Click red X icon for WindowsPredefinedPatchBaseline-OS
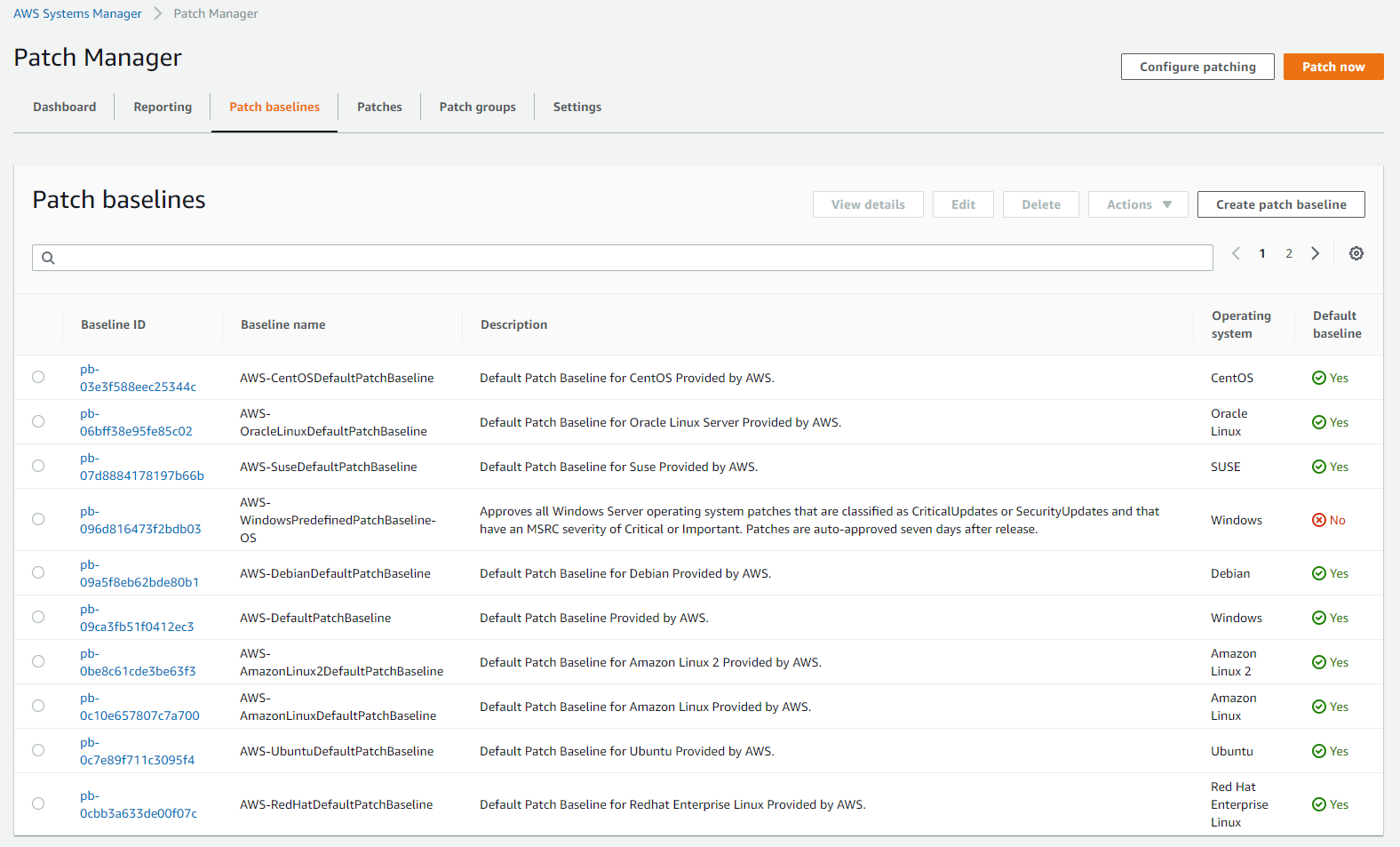1400x847 pixels. tap(1319, 520)
